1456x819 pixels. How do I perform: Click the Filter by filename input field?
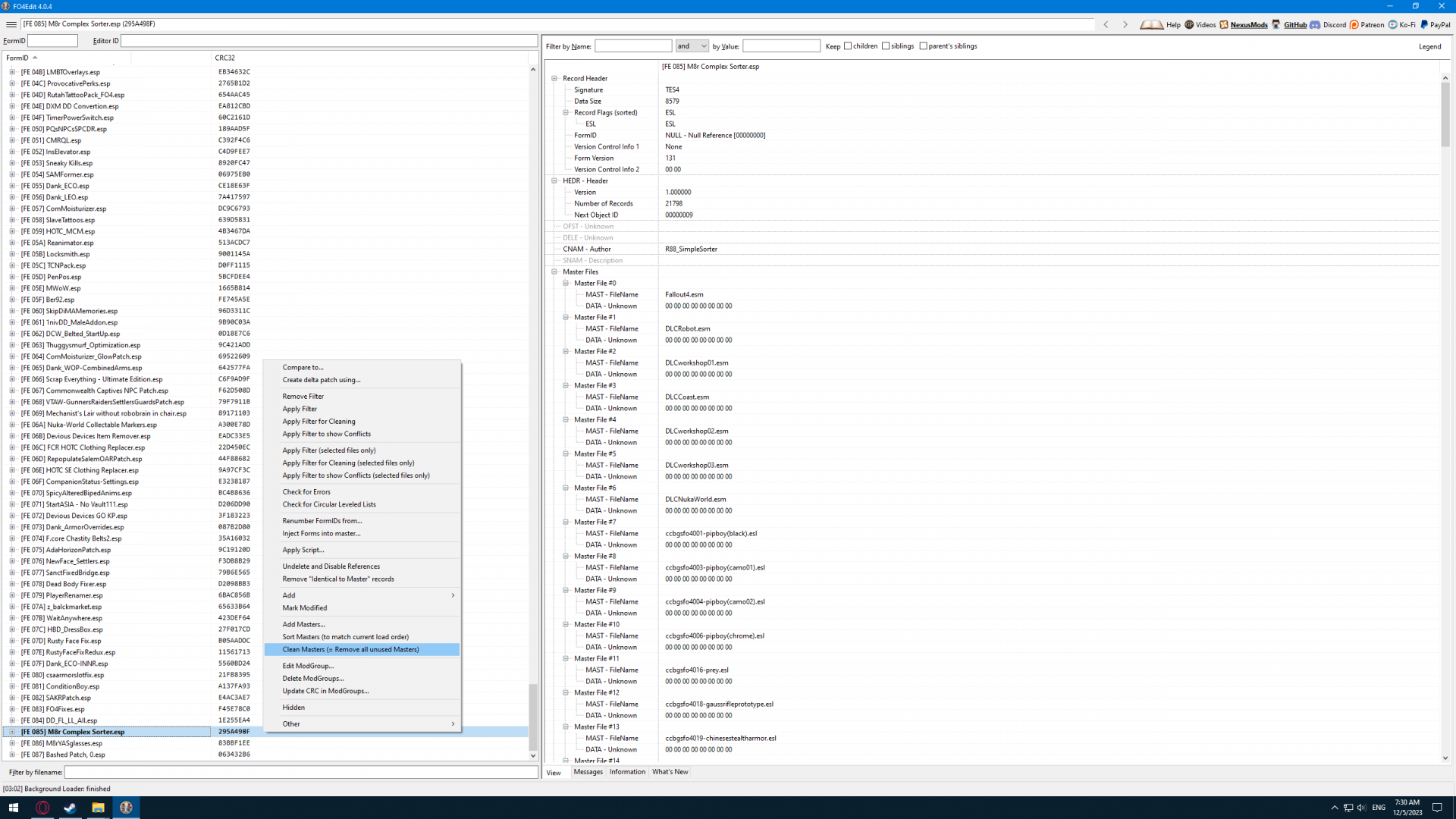[x=300, y=772]
